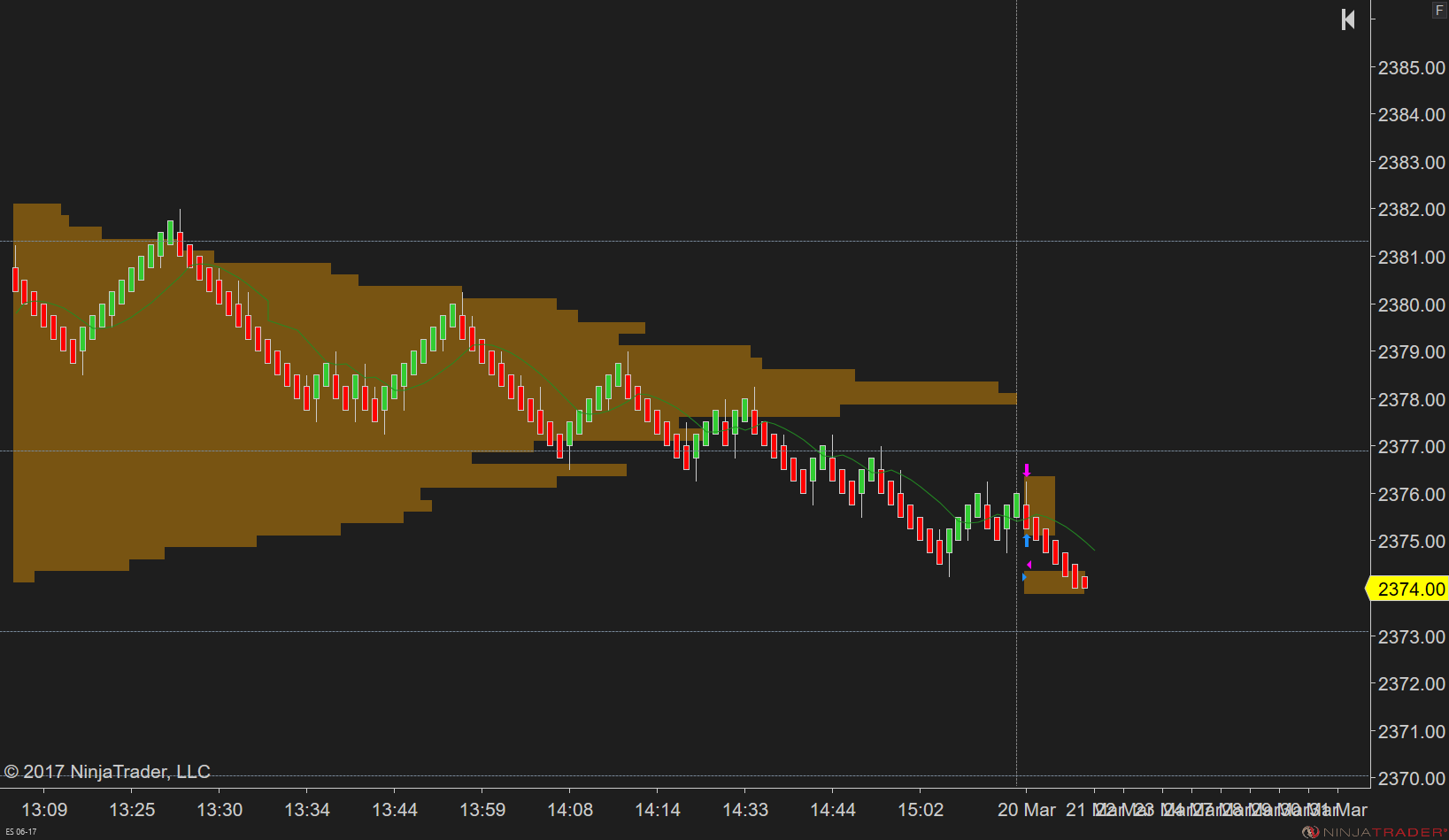Click the 13:09 time axis label
The width and height of the screenshot is (1449, 840).
pyautogui.click(x=44, y=810)
